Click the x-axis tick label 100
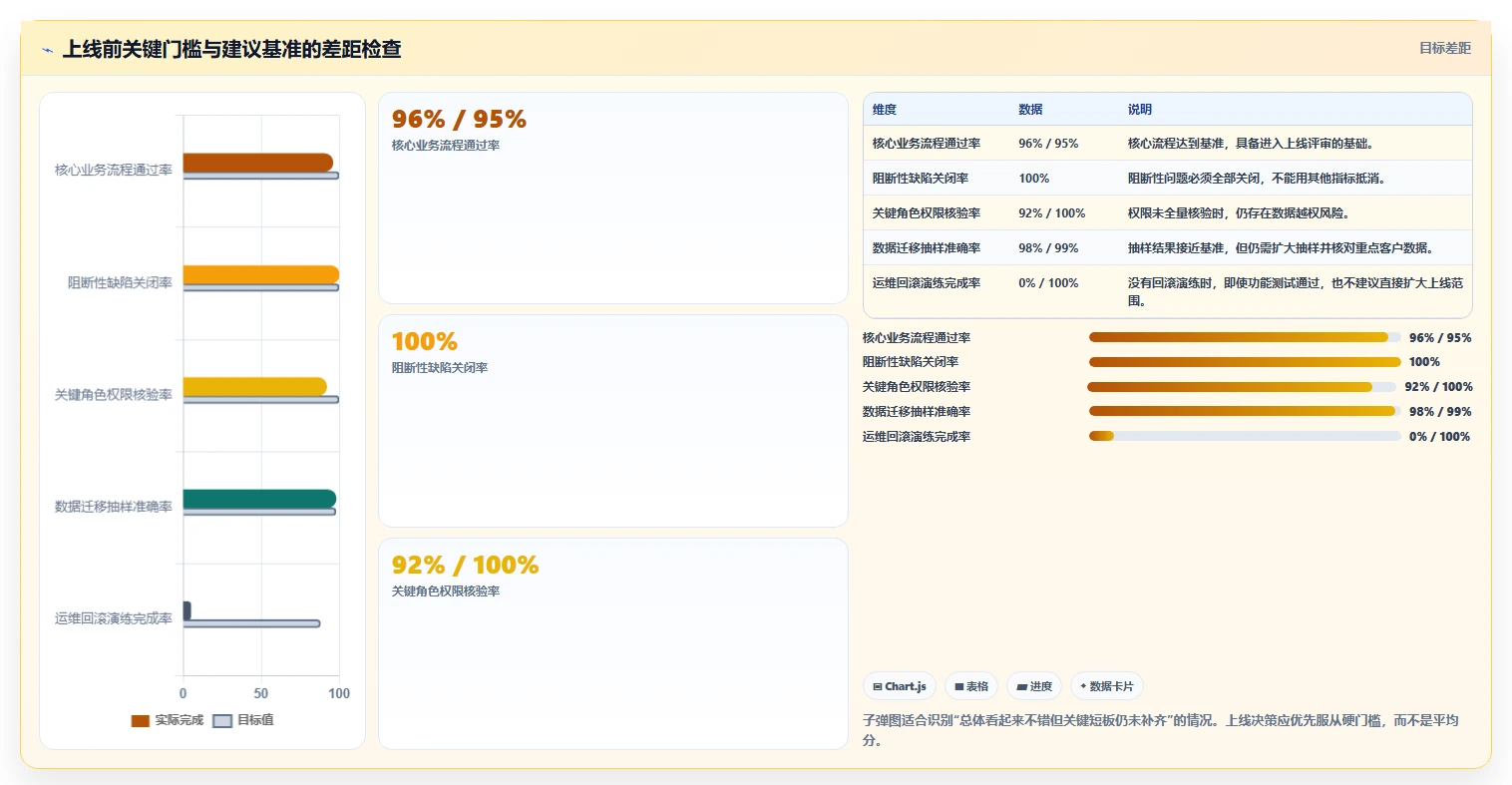Screen dimensions: 1512x785 (339, 693)
